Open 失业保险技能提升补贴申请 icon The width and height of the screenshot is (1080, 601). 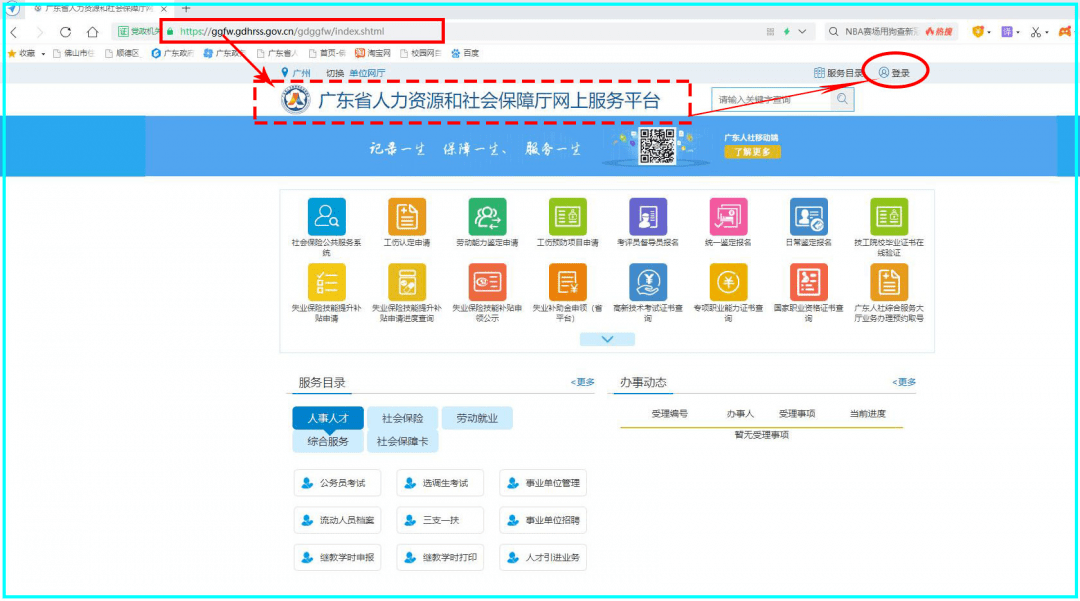tap(327, 283)
